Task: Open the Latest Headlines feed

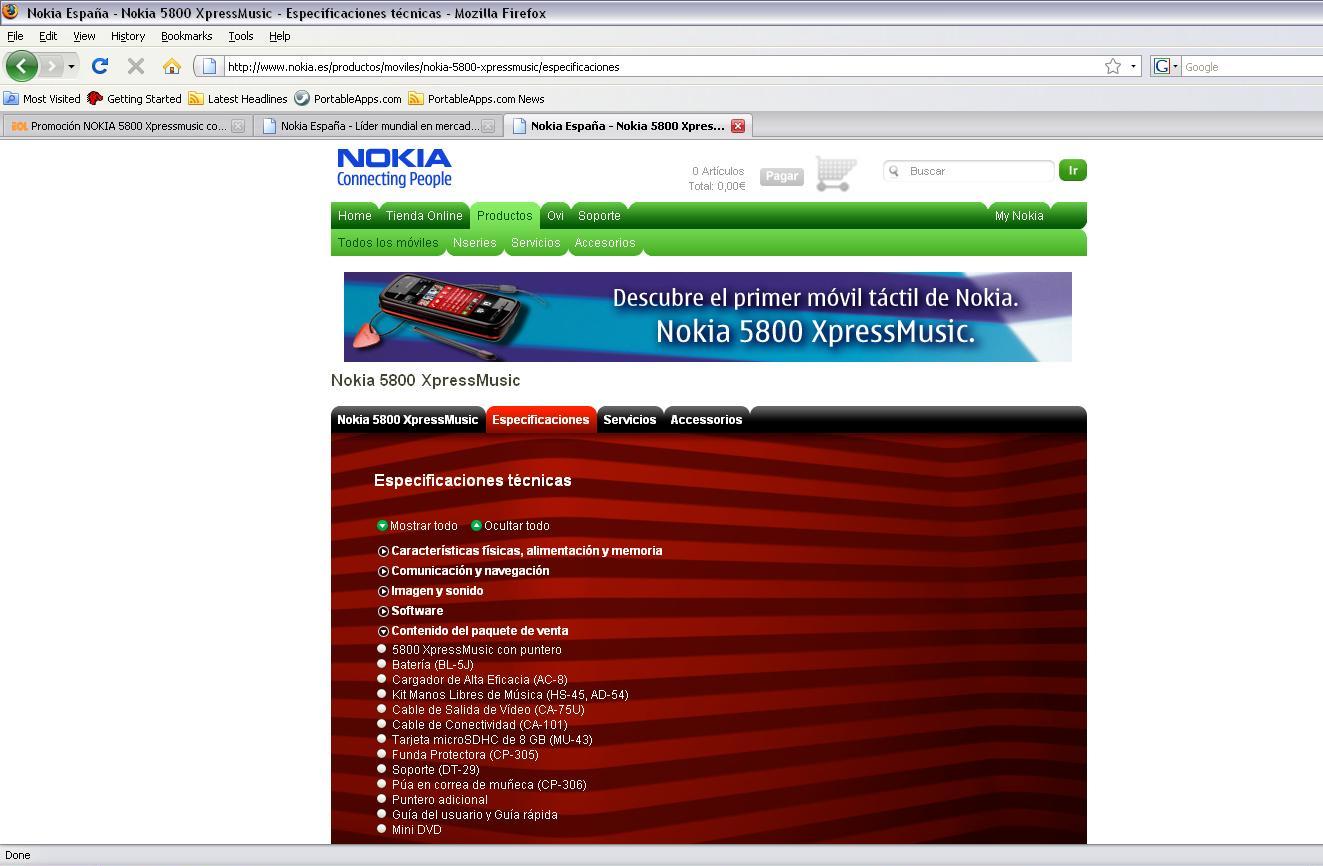Action: click(238, 98)
